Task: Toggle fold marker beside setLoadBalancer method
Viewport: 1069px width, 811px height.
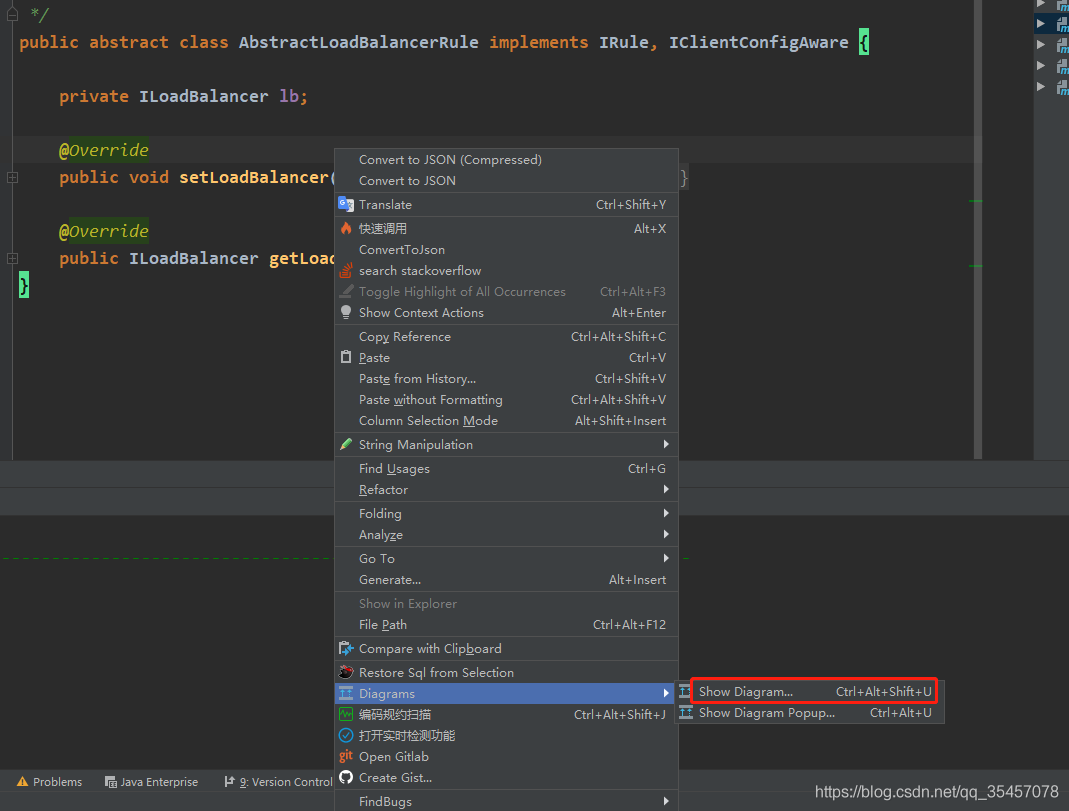Action: coord(12,177)
